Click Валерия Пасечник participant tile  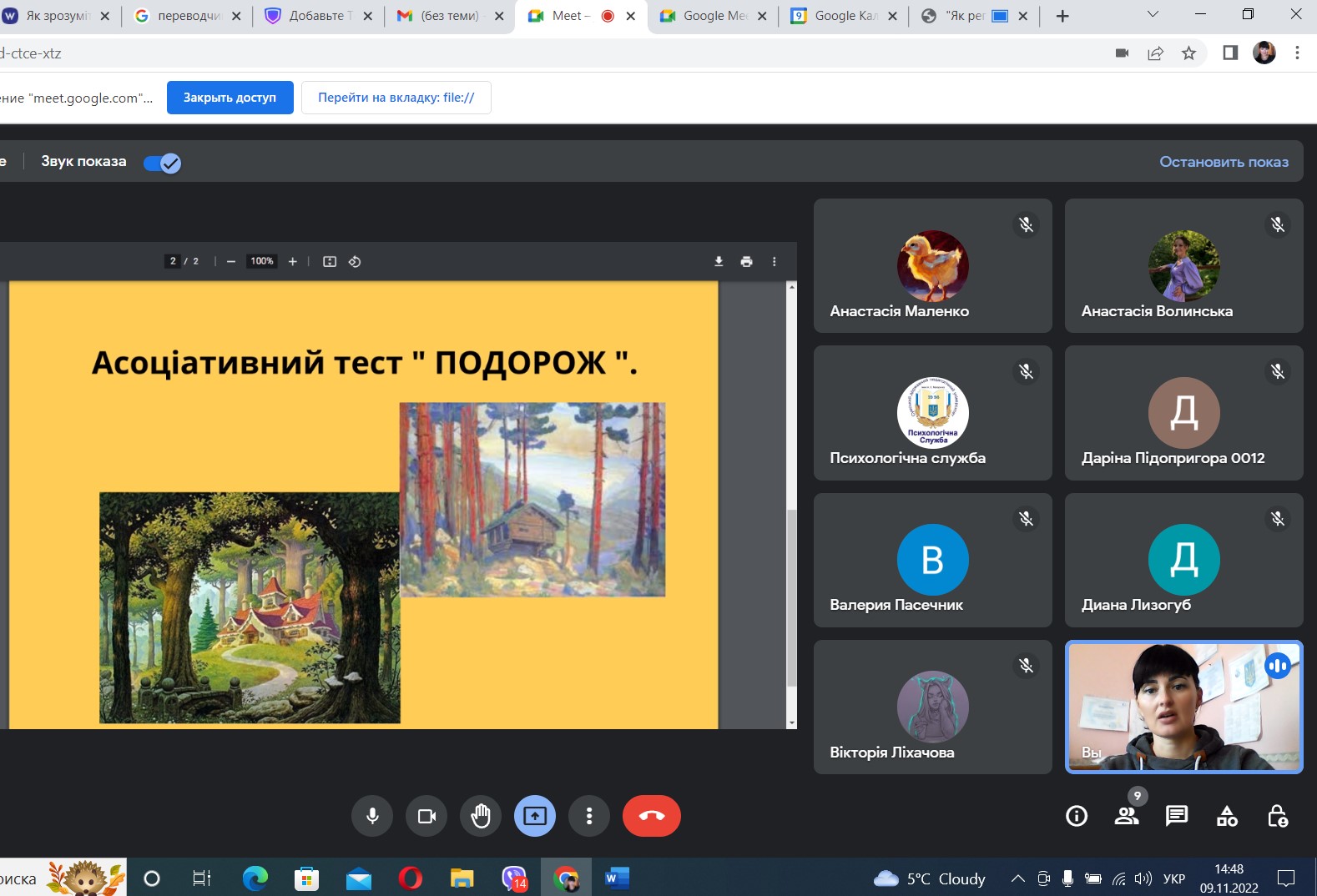point(933,560)
